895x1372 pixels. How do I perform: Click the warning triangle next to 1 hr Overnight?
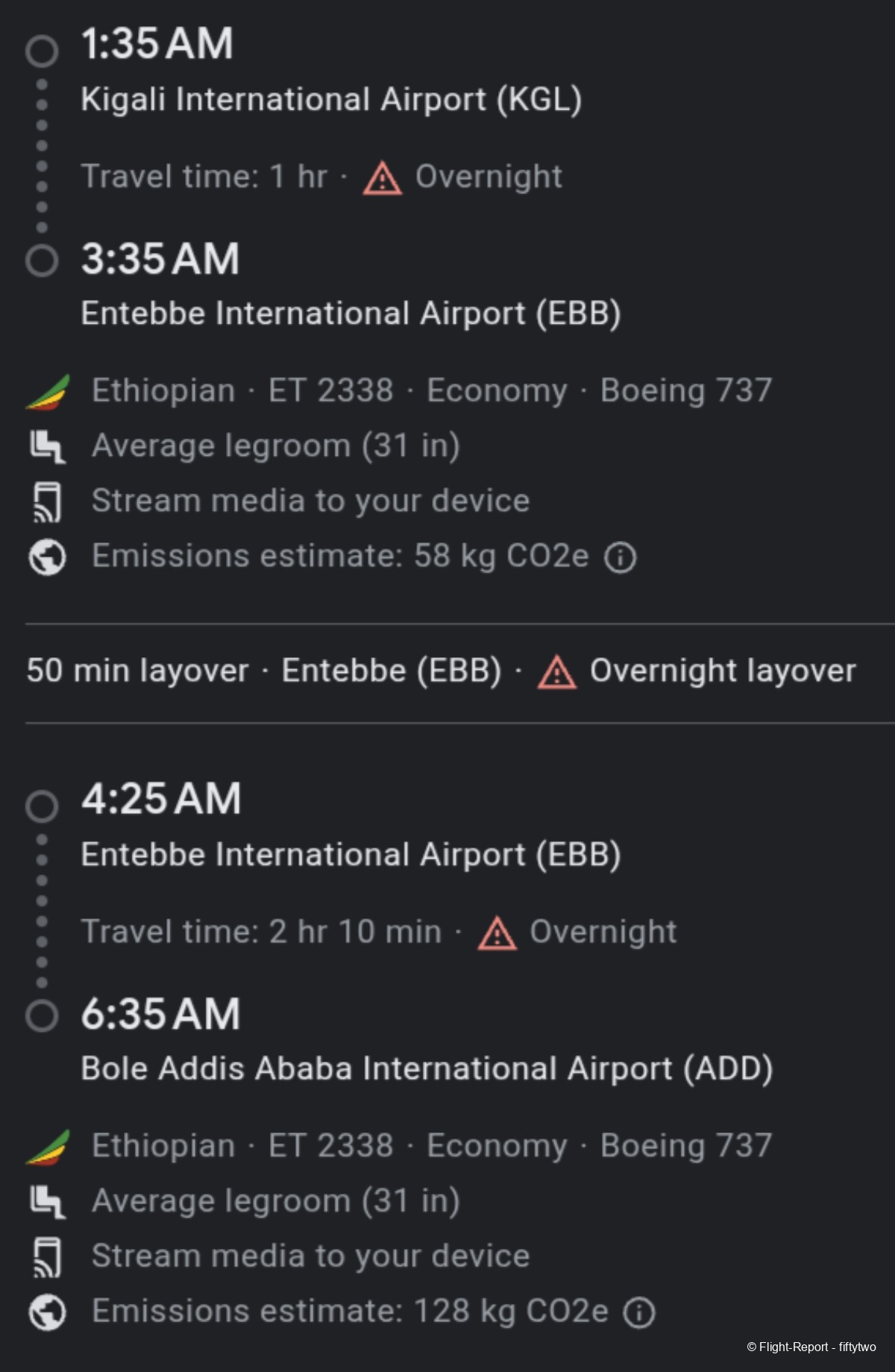tap(383, 178)
